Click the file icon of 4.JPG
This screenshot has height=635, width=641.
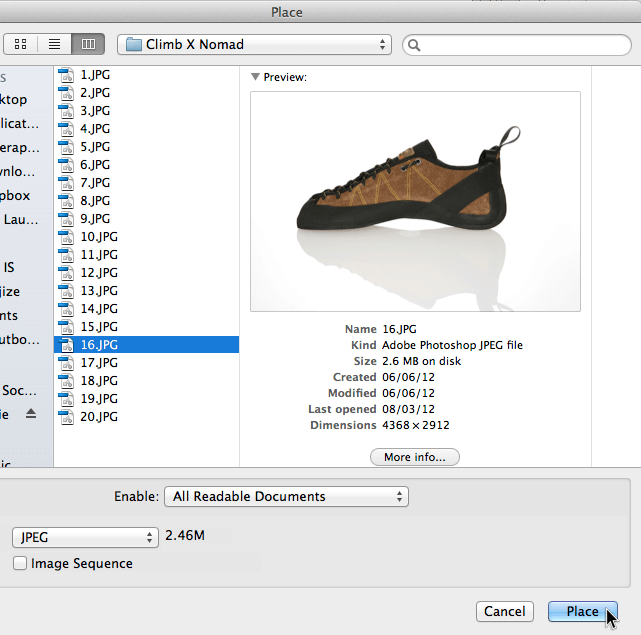pos(66,129)
